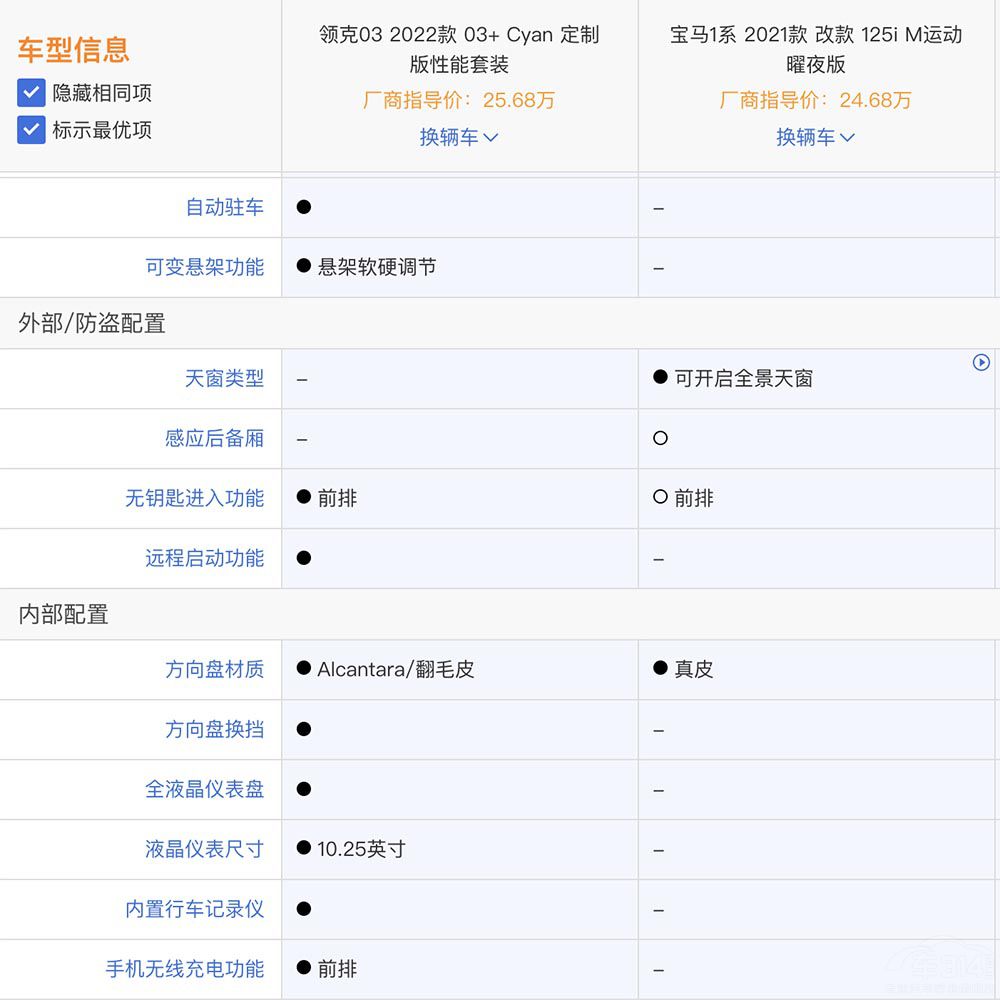Viewport: 1000px width, 1000px height.
Task: Click the 天窗类型 row label
Action: point(225,378)
